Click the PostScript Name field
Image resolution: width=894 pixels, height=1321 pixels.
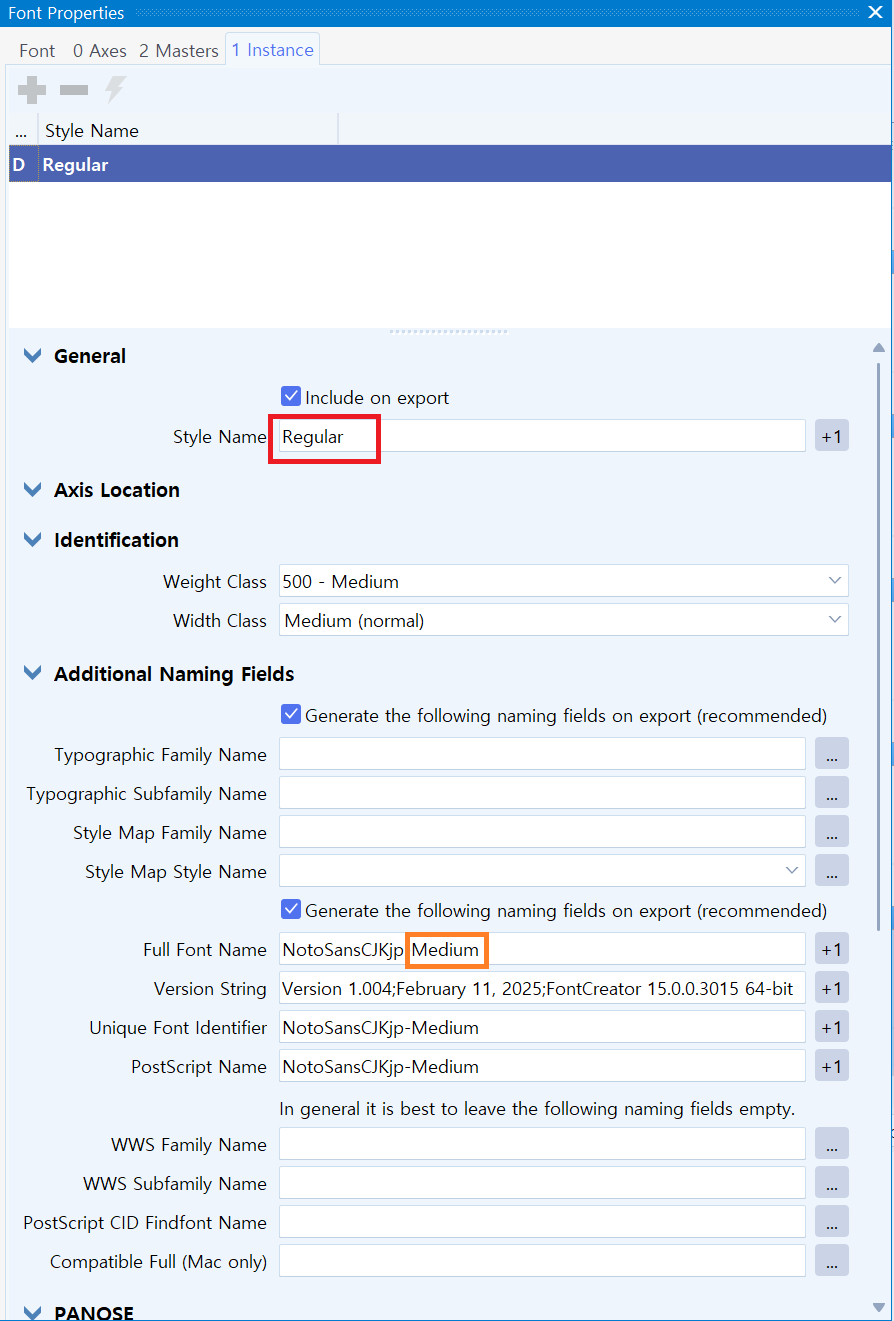pos(542,1066)
